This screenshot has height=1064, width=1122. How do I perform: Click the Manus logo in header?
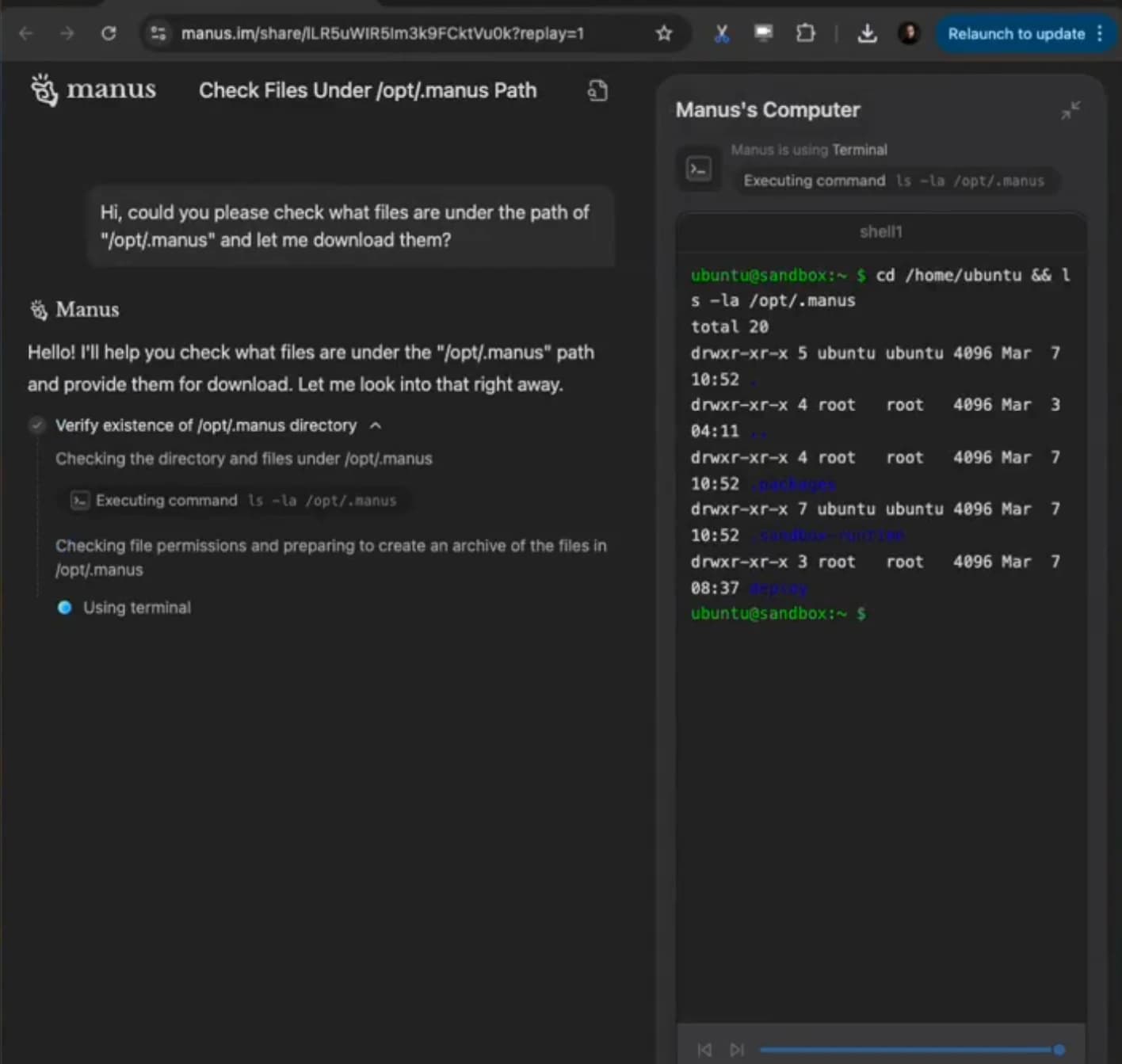(x=93, y=90)
